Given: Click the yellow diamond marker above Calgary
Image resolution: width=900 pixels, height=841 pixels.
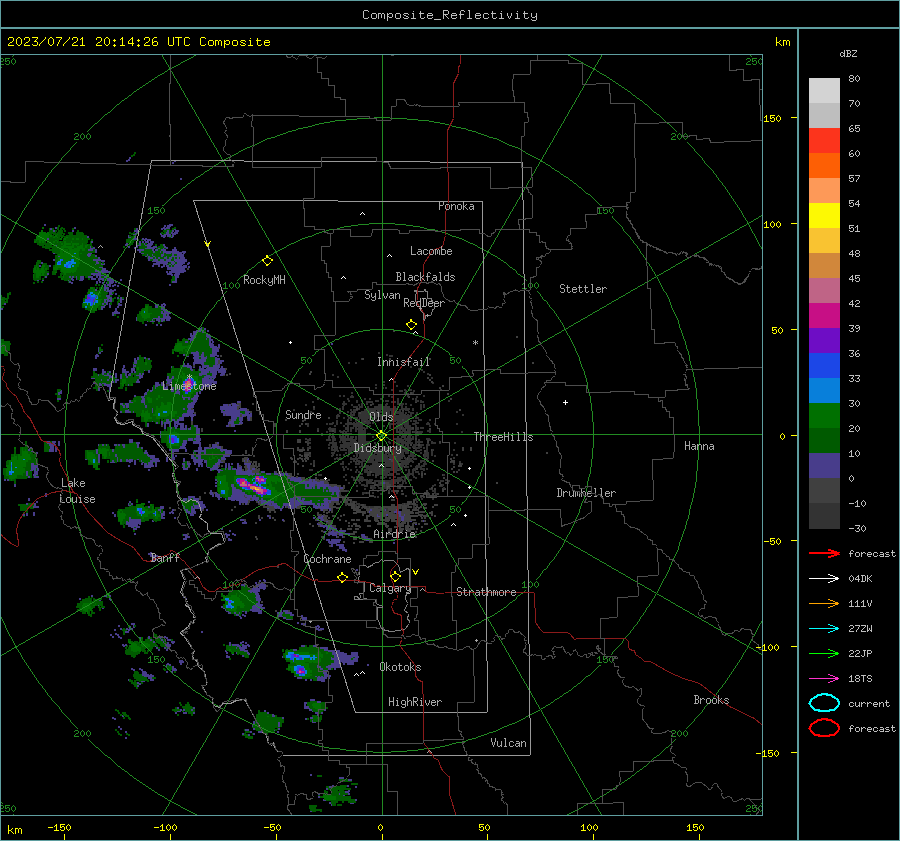Looking at the screenshot, I should coord(395,576).
